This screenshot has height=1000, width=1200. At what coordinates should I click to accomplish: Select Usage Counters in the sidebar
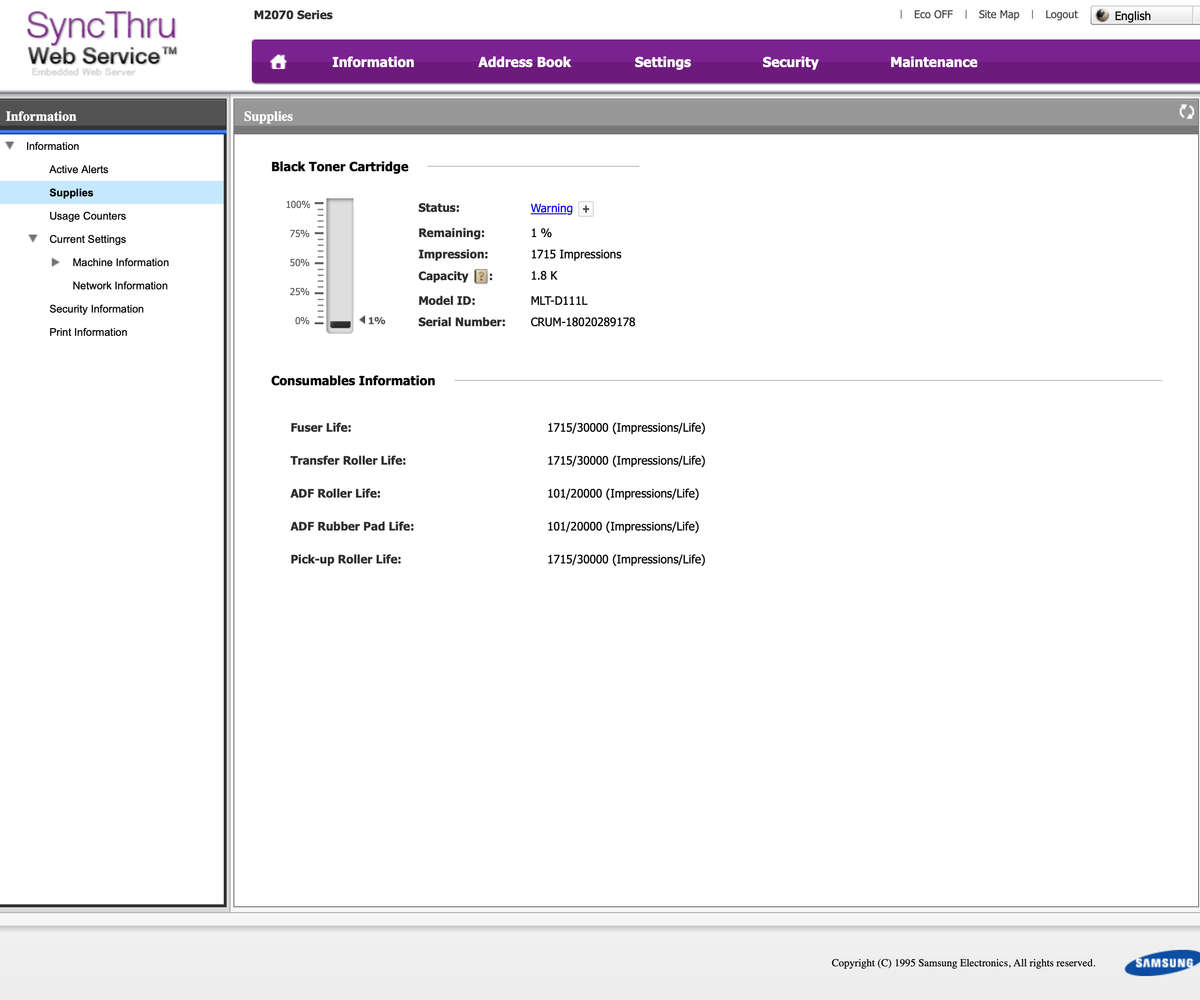tap(88, 216)
